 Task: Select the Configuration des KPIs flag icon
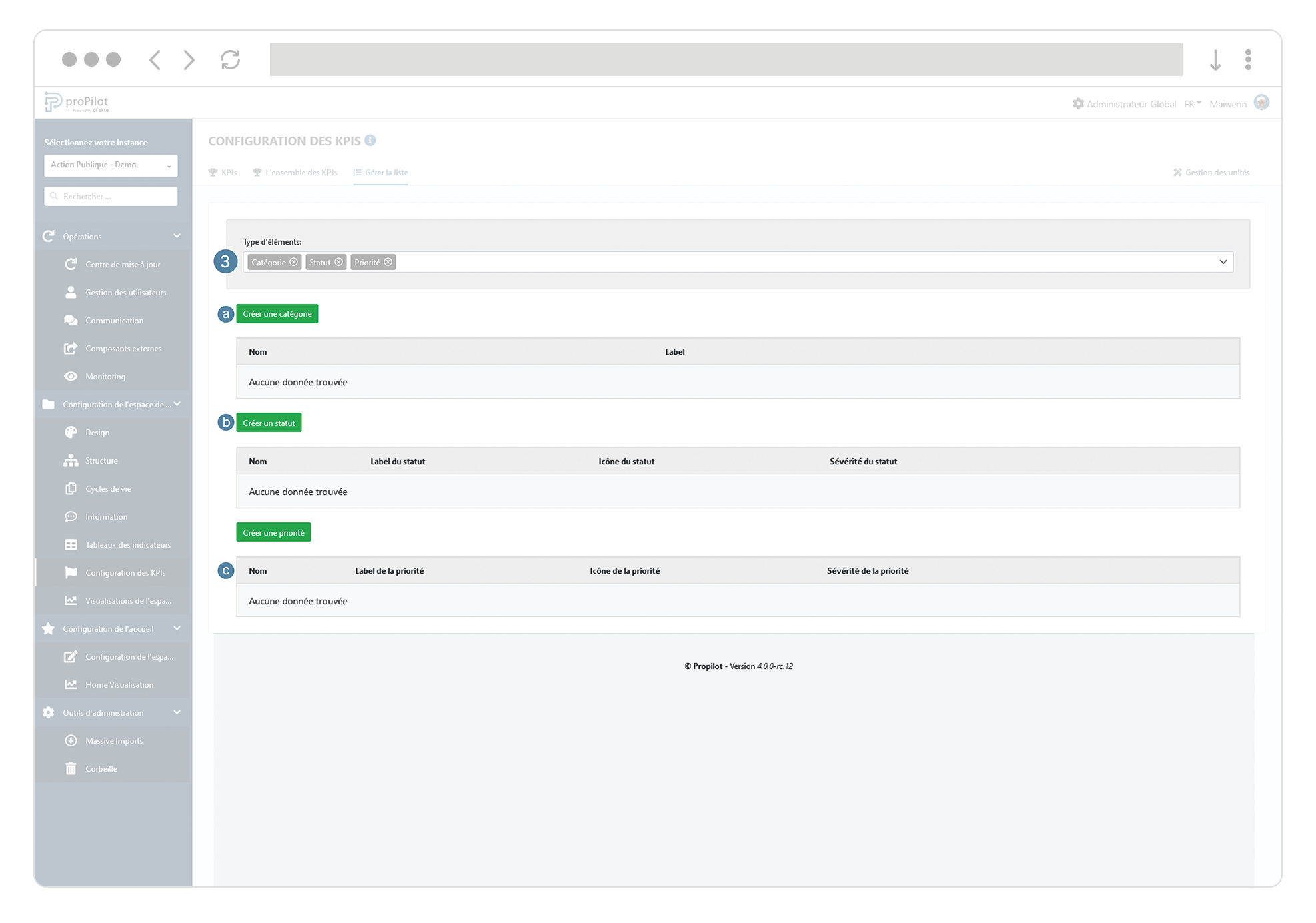[x=71, y=572]
